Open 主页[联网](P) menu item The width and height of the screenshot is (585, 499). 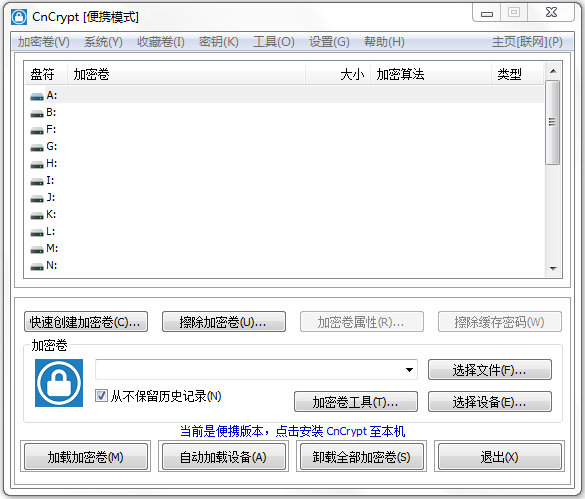coord(527,42)
